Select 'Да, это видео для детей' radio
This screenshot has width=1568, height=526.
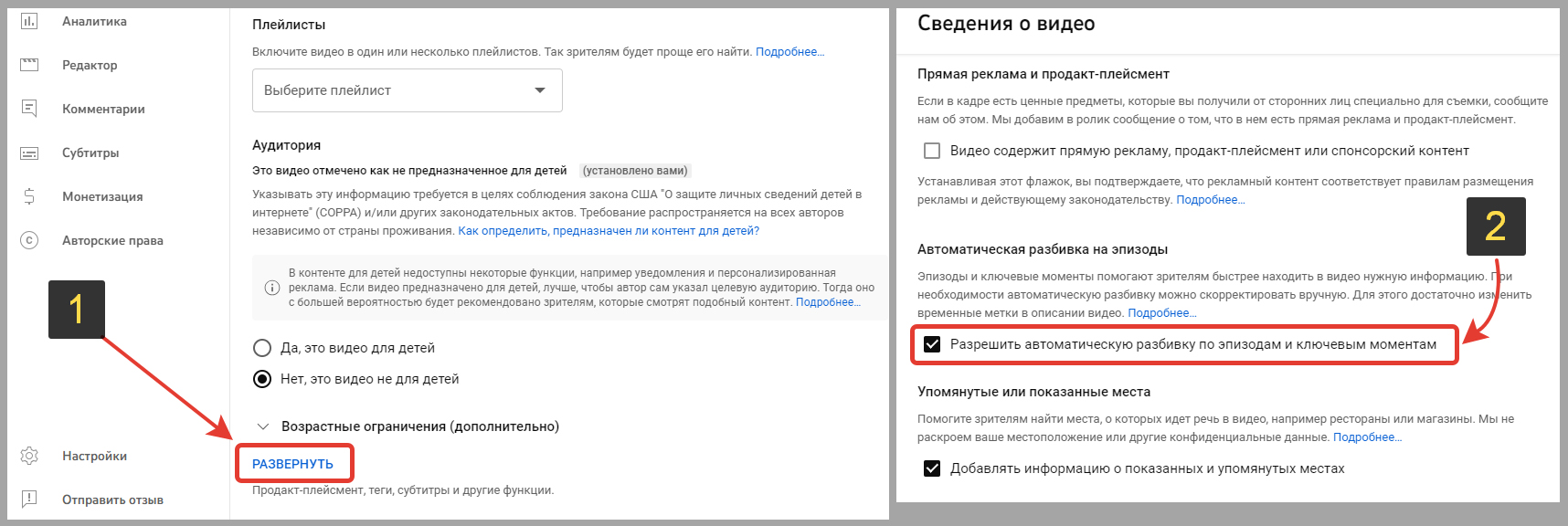(x=262, y=348)
